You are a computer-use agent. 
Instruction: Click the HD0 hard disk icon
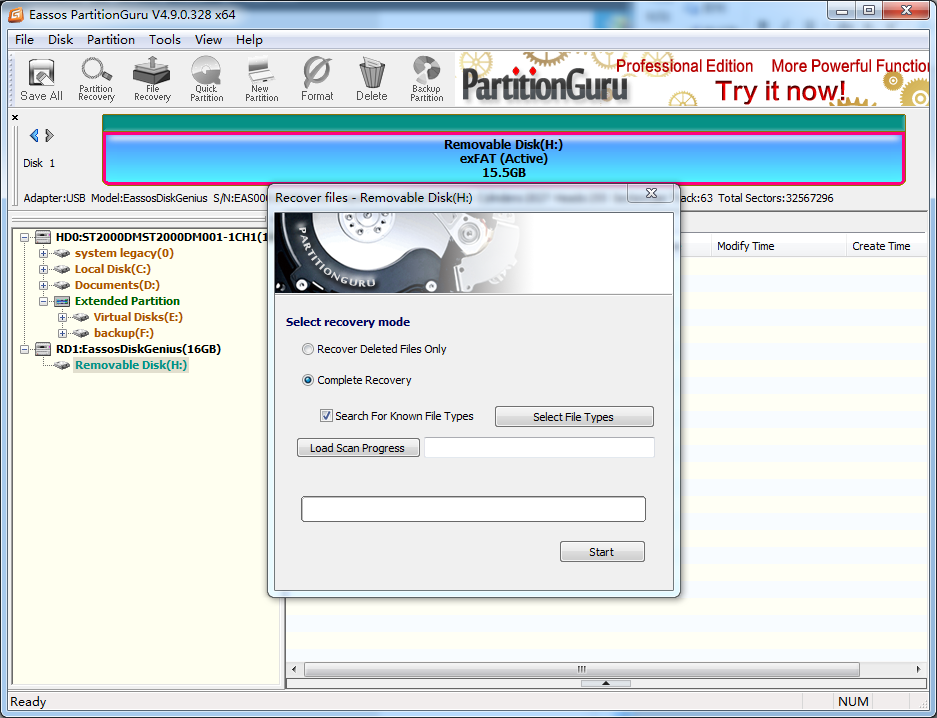[43, 237]
